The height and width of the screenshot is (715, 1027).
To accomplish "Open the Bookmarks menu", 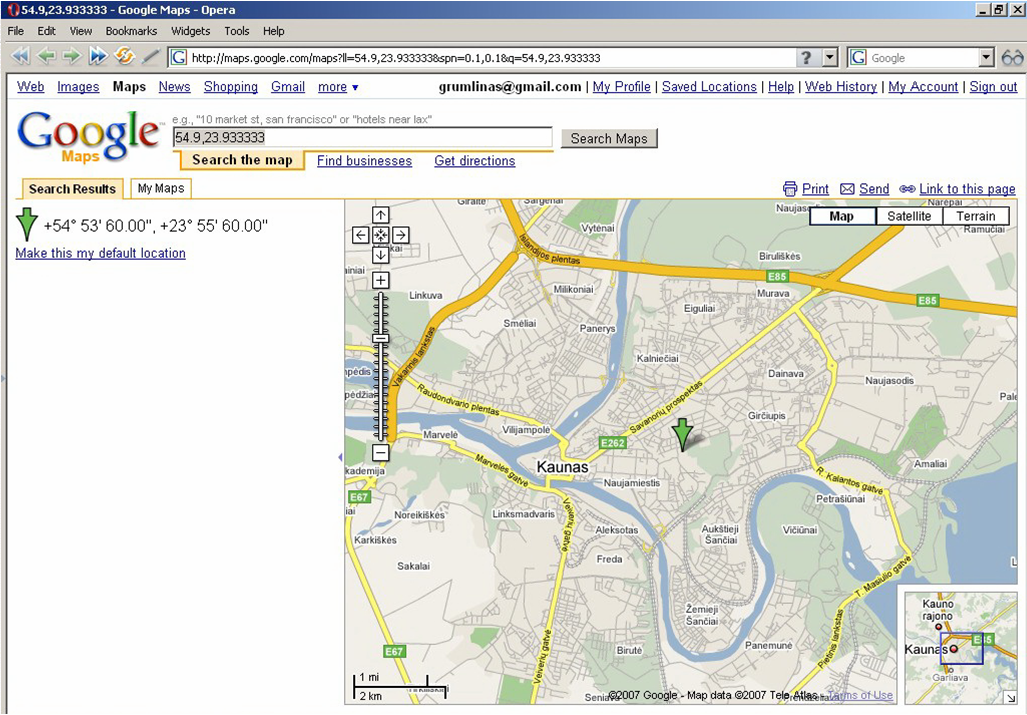I will coord(131,31).
